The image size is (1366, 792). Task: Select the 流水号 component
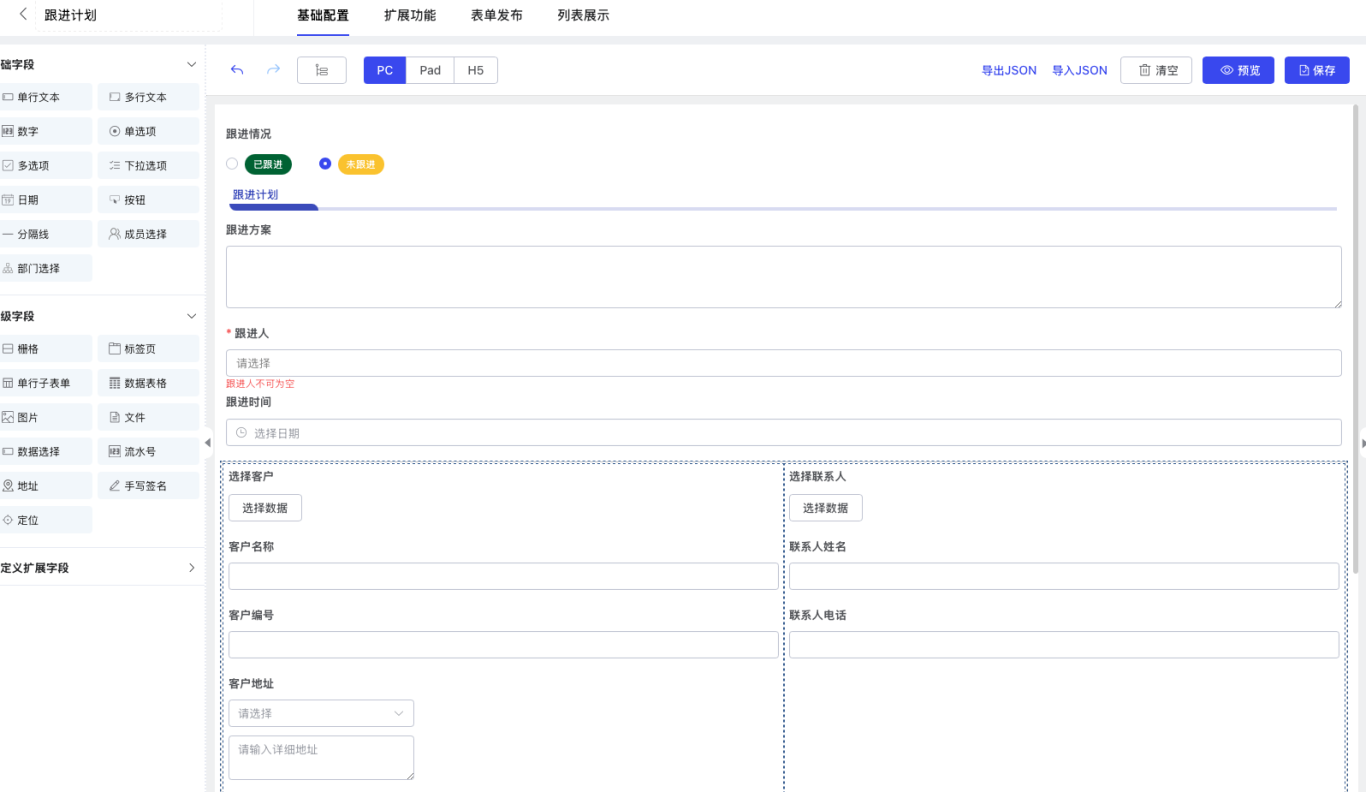coord(148,452)
